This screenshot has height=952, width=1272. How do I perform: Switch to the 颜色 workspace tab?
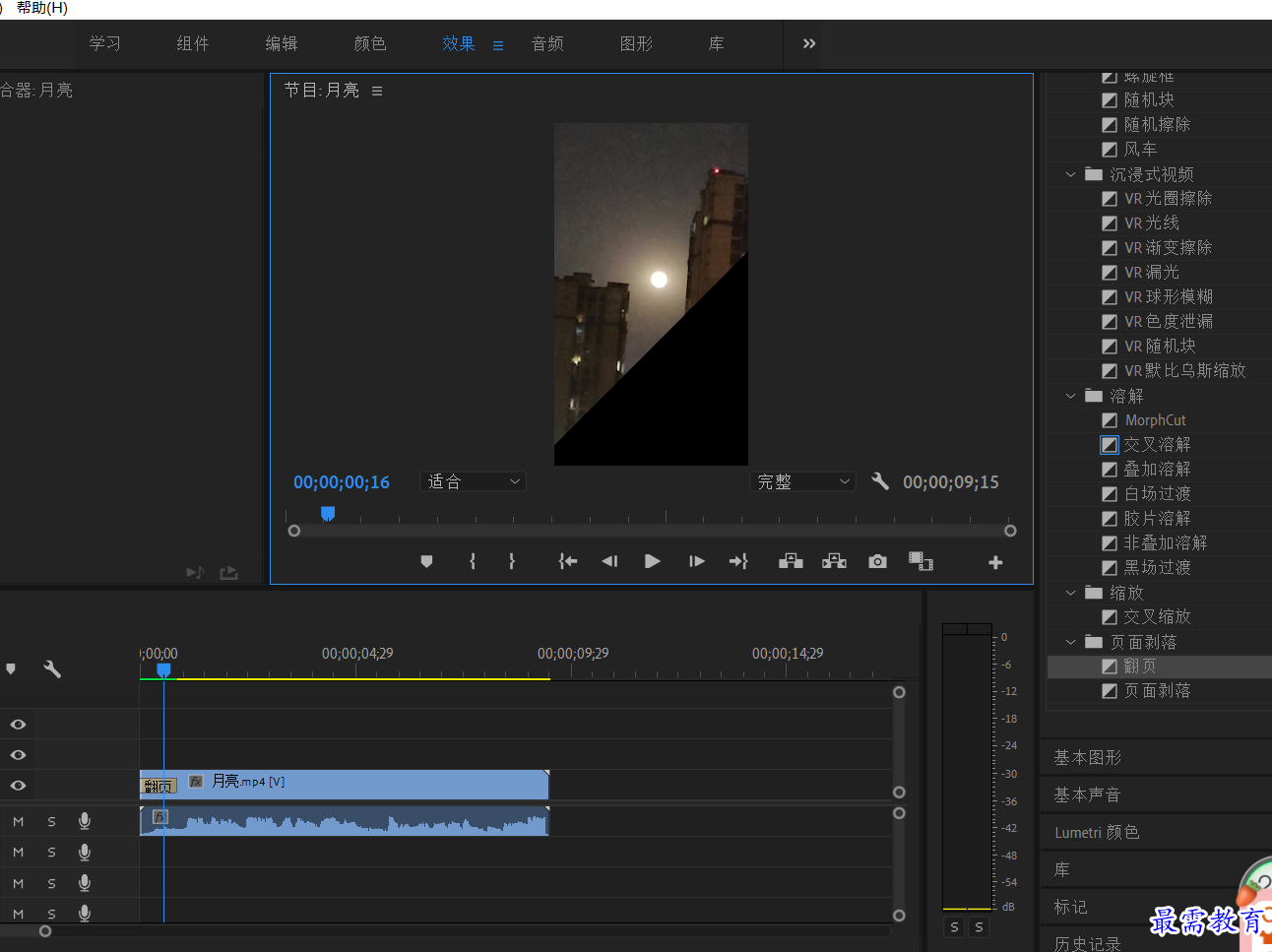[370, 43]
